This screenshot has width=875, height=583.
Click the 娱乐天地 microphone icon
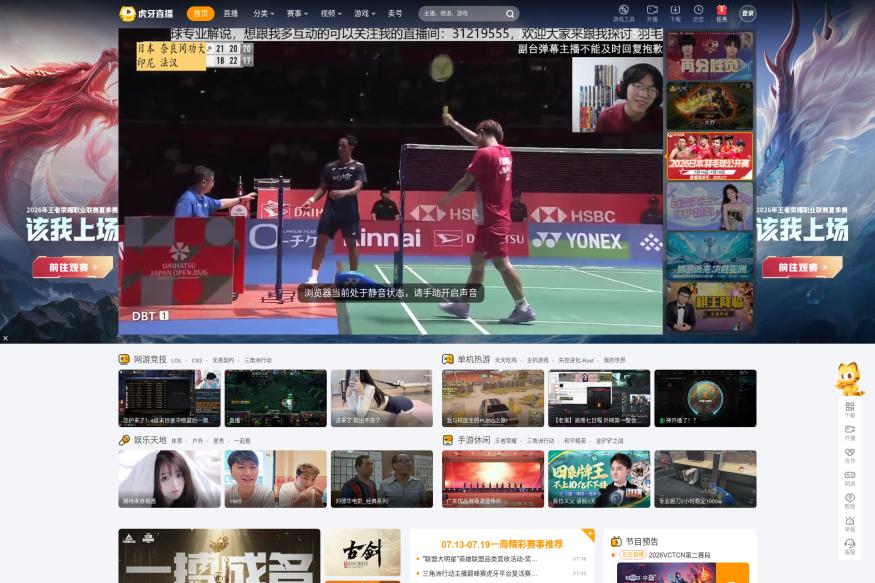(x=124, y=440)
